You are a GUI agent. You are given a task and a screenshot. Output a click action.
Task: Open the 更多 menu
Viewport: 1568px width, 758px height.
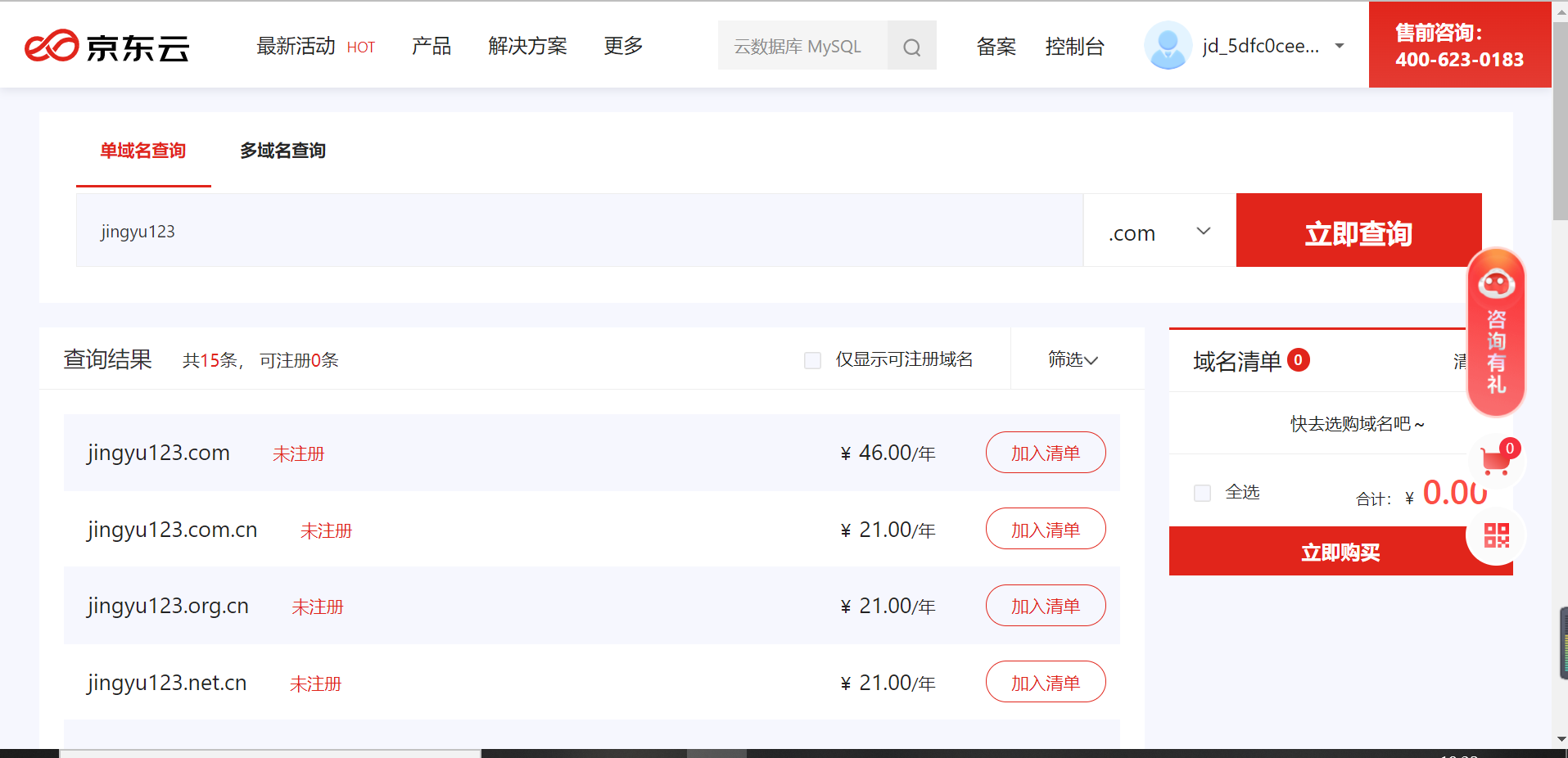point(622,47)
